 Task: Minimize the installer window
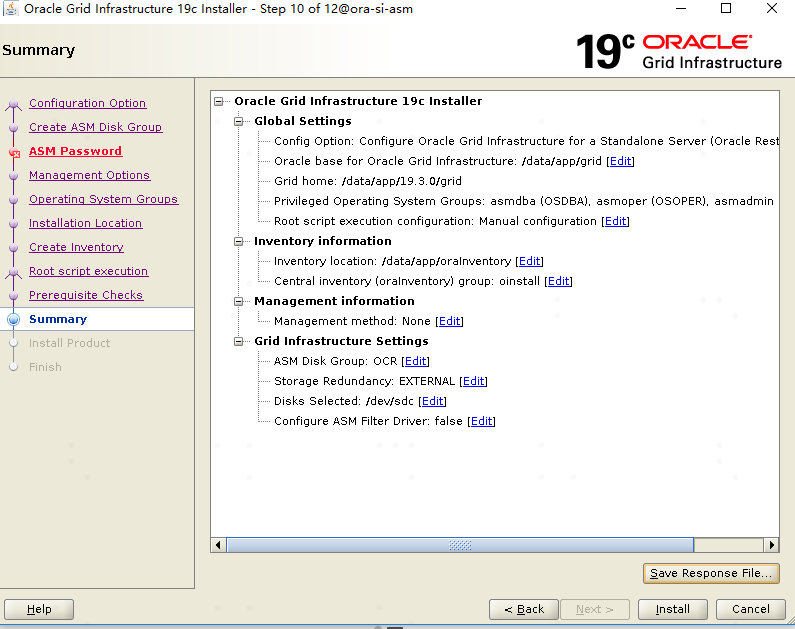(681, 9)
